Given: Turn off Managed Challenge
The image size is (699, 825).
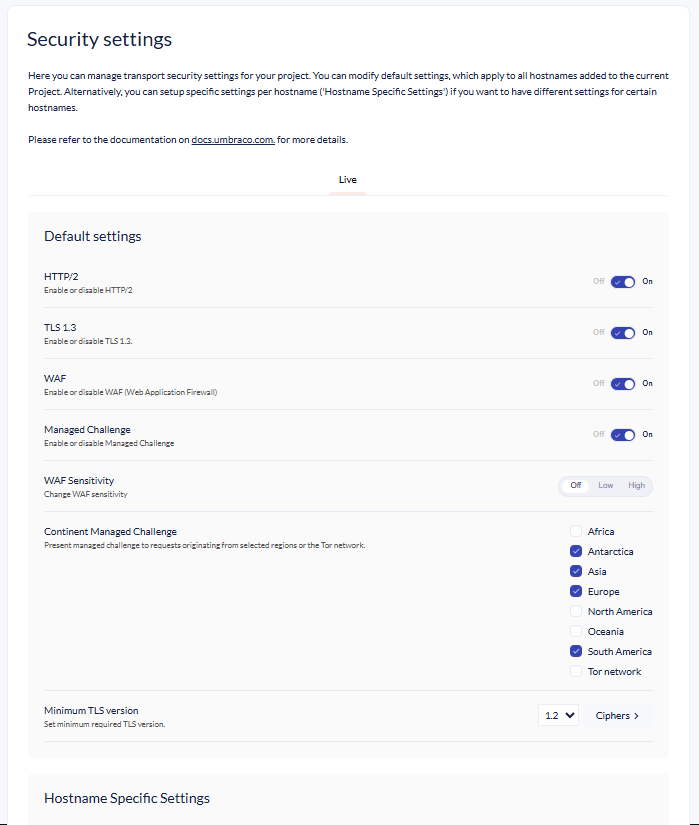Looking at the screenshot, I should [622, 434].
